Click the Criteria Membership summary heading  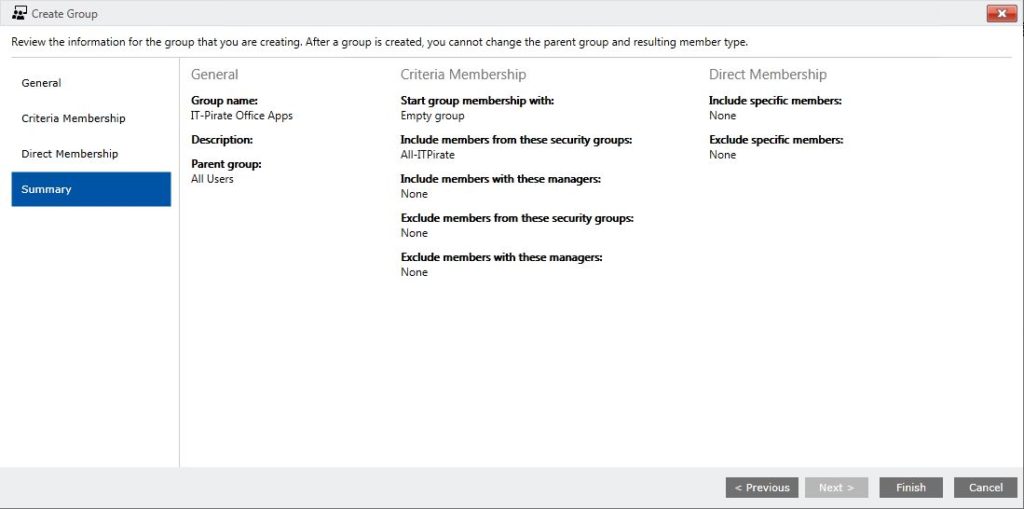pyautogui.click(x=463, y=74)
